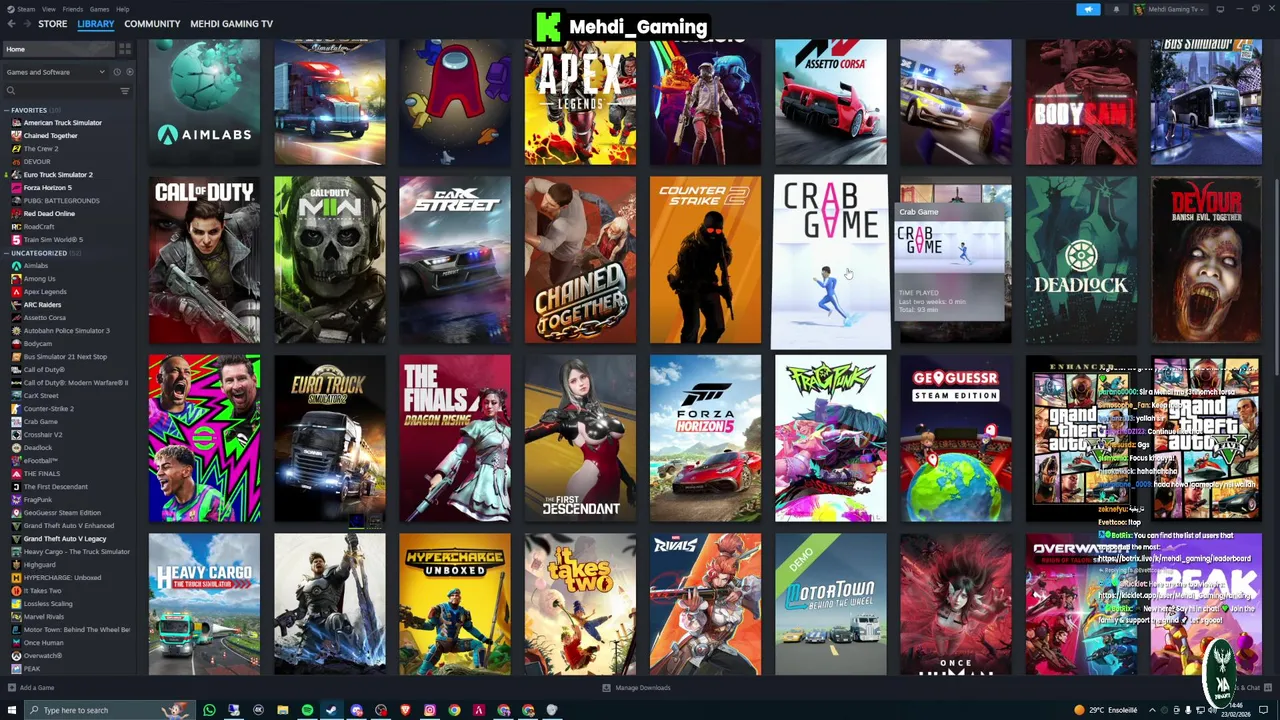Open Brave browser from taskbar
This screenshot has width=1280, height=720.
[x=405, y=710]
